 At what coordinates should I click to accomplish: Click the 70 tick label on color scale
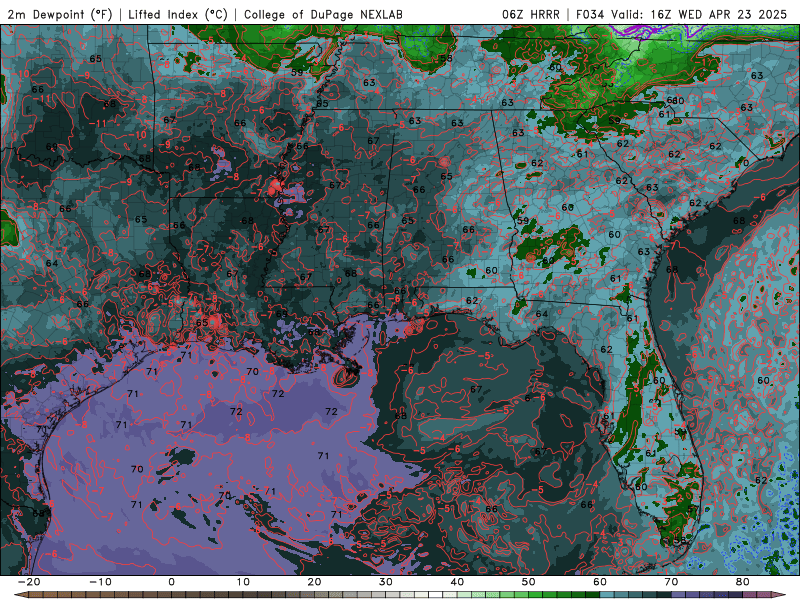point(671,582)
